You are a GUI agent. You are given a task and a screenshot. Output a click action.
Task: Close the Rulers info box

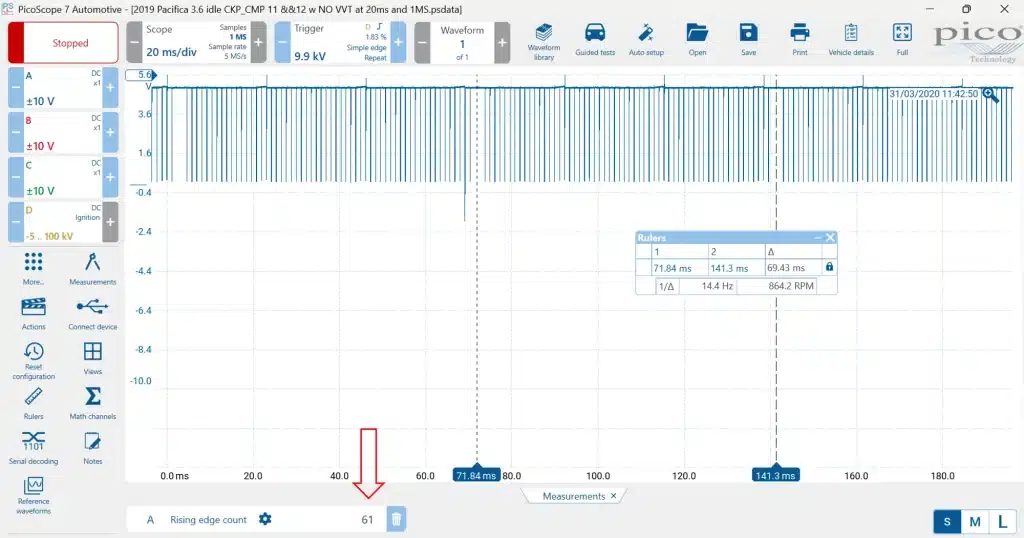830,238
